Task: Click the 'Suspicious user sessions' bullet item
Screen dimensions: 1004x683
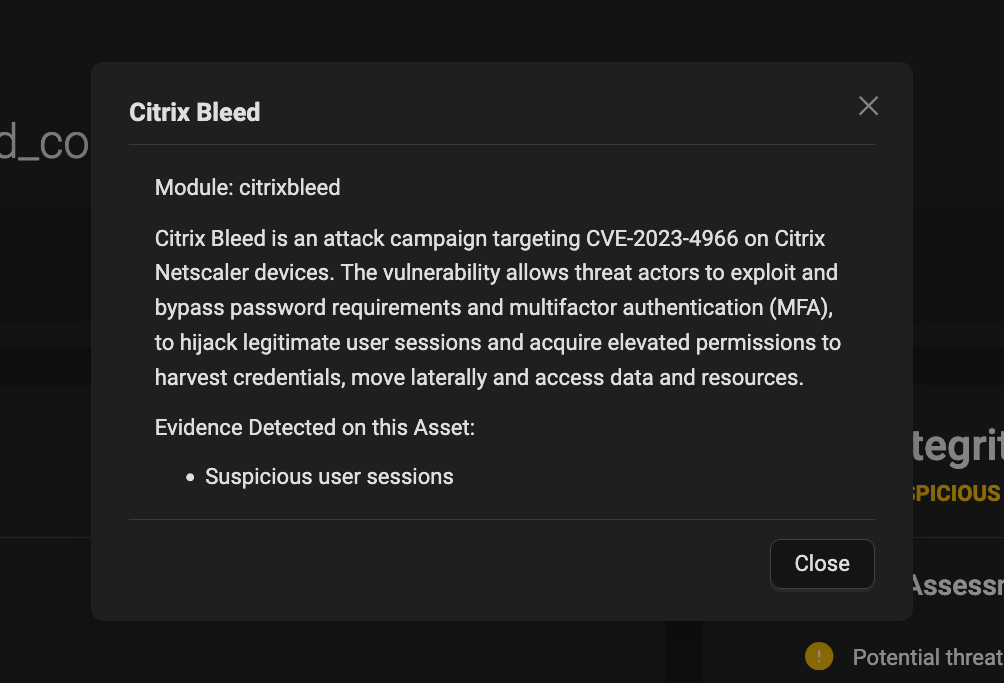Action: pos(329,477)
